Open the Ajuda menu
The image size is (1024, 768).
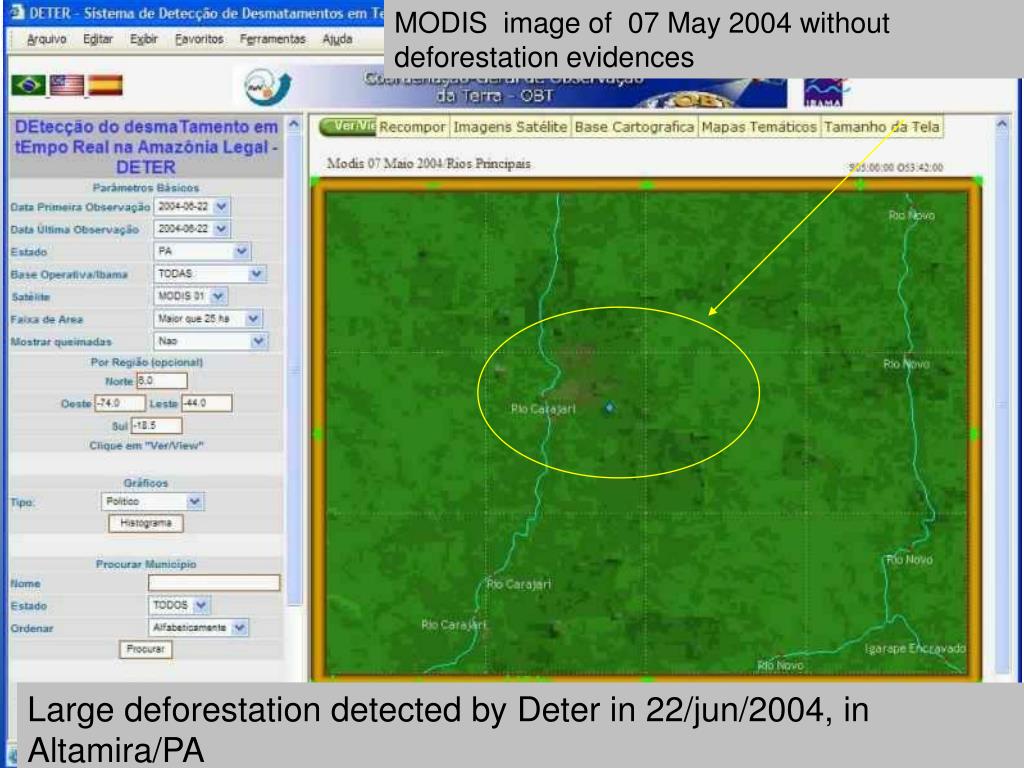point(337,39)
